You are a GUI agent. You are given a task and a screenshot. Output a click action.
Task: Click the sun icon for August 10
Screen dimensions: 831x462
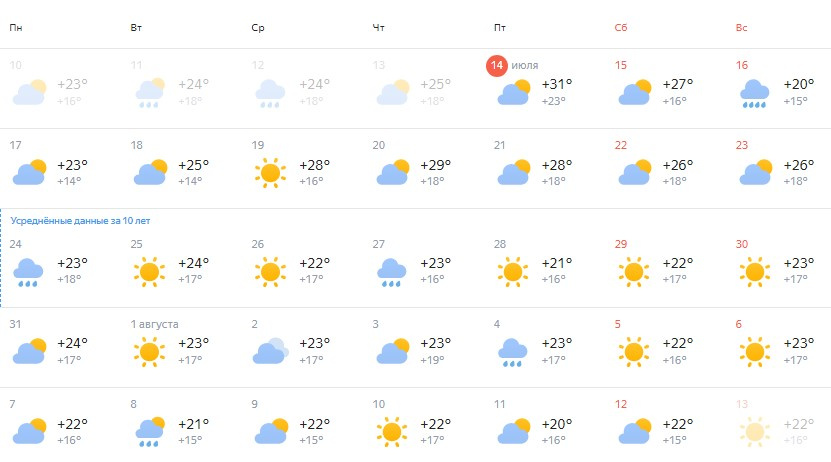[391, 431]
